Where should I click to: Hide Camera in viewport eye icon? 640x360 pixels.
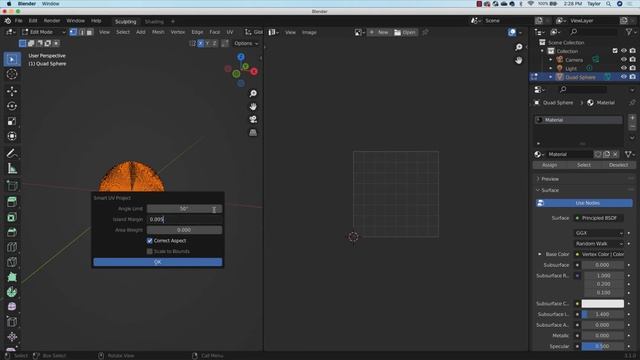624,60
